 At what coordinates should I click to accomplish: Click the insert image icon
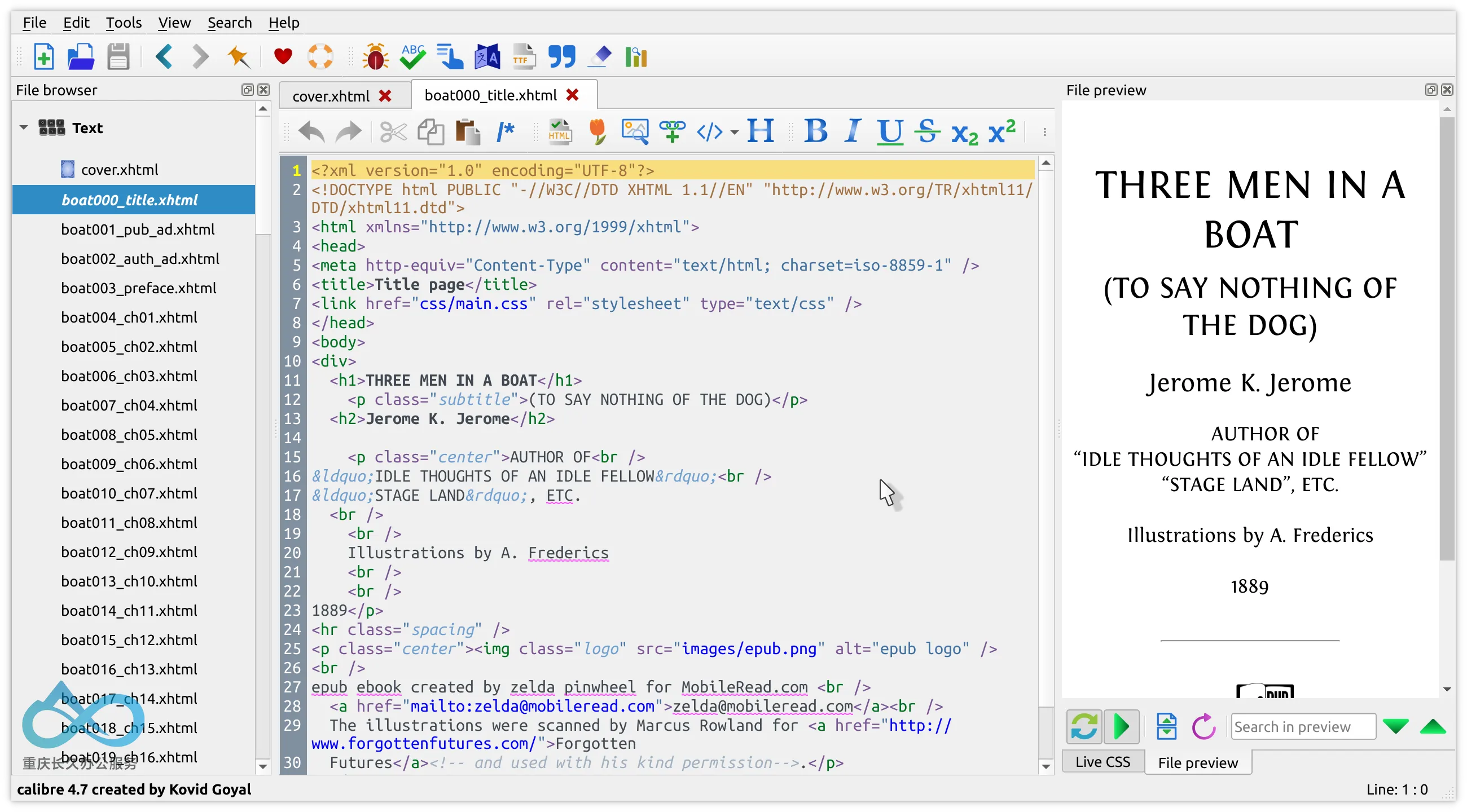click(x=634, y=131)
